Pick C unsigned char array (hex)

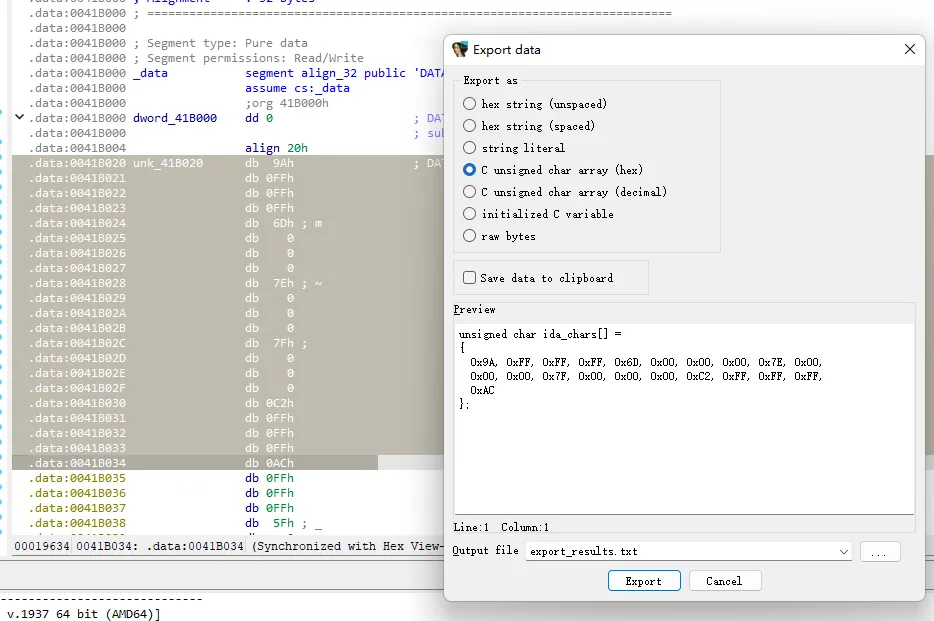(470, 170)
